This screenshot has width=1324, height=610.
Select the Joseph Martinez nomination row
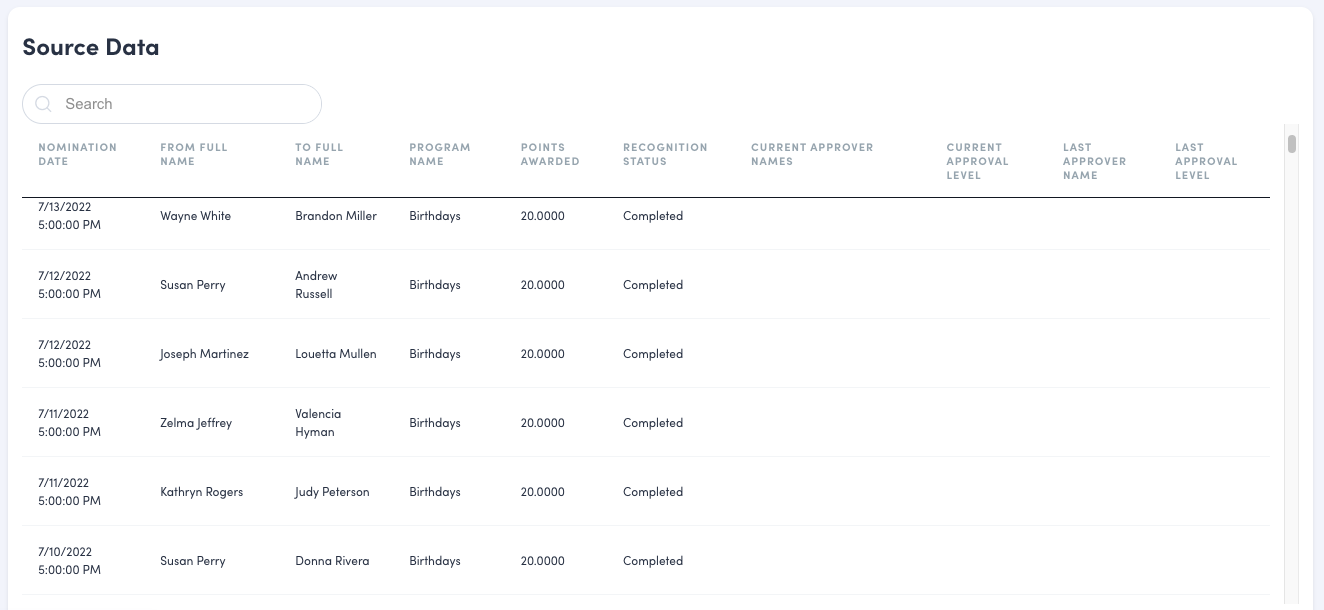[204, 354]
